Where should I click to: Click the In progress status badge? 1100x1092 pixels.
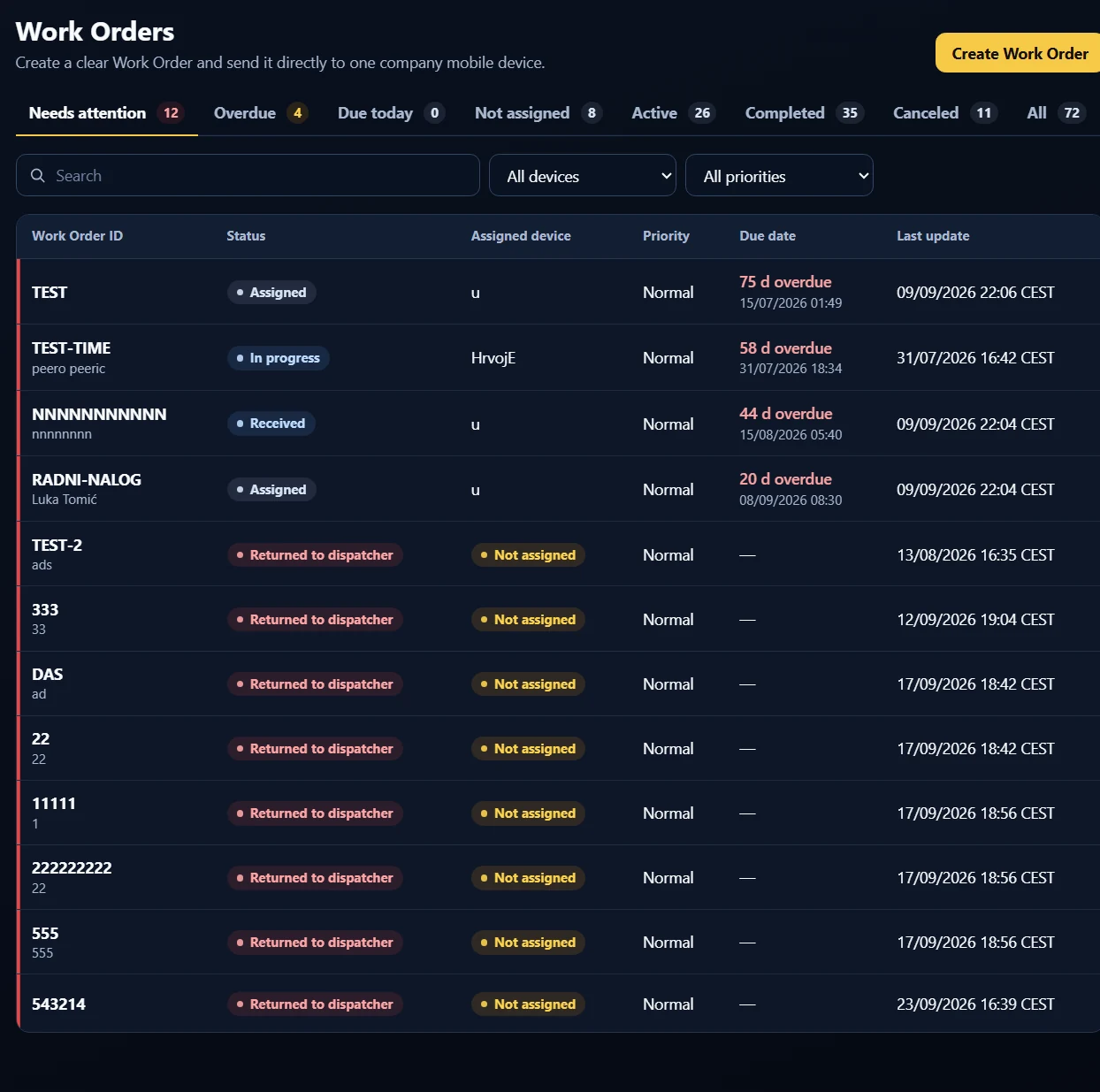pos(278,358)
